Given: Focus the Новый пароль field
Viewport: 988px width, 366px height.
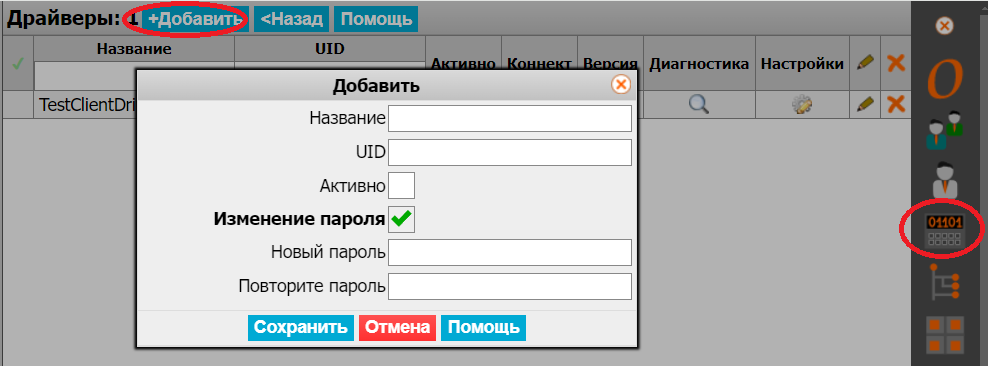Looking at the screenshot, I should 510,253.
